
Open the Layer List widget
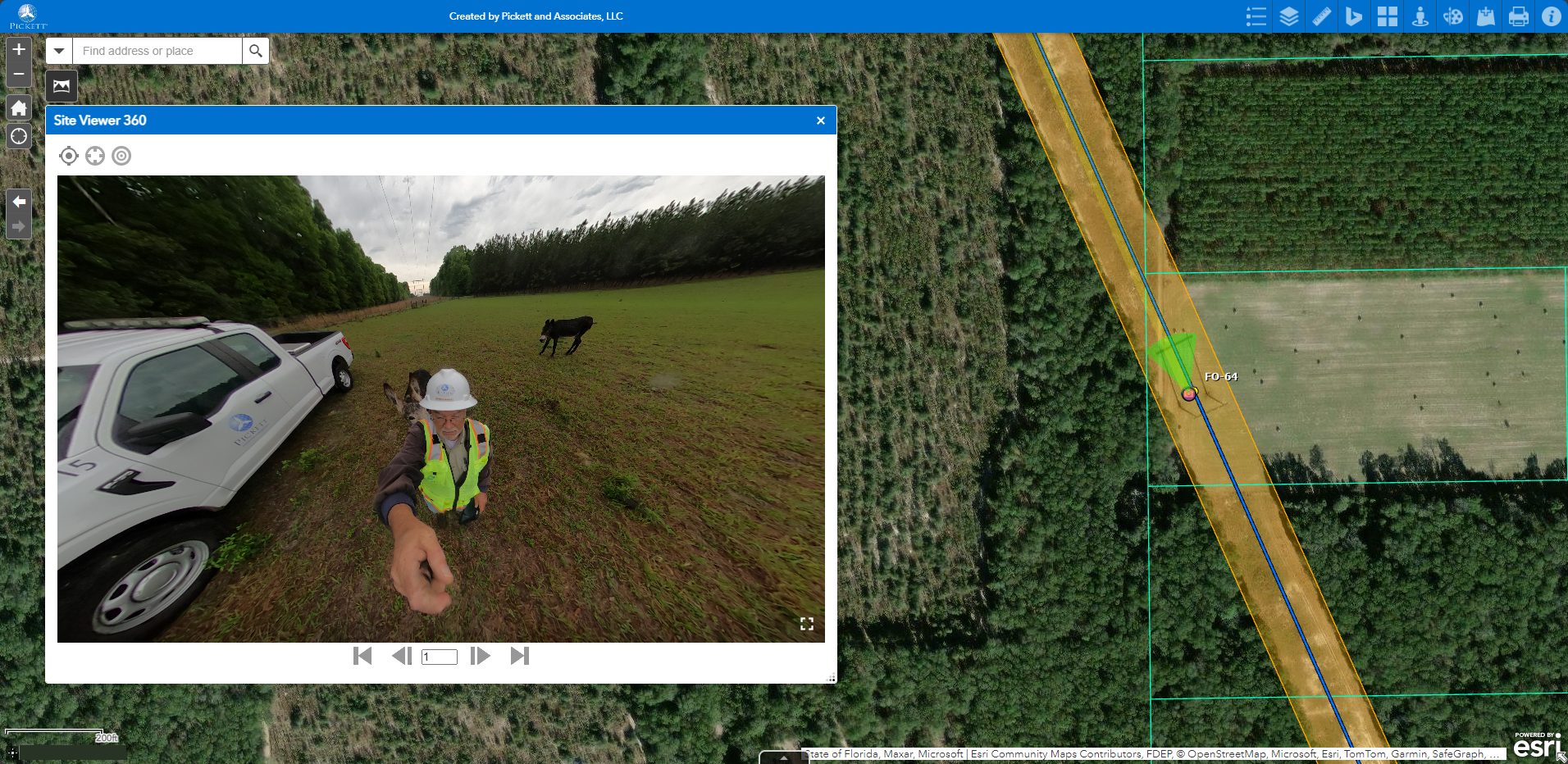coord(1288,16)
